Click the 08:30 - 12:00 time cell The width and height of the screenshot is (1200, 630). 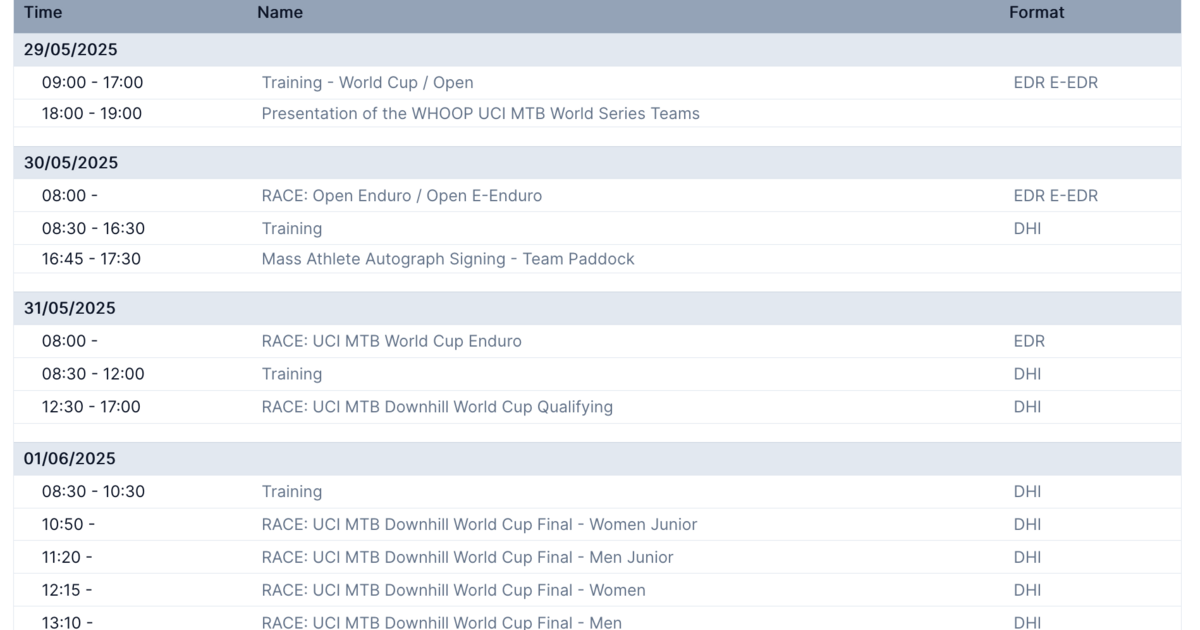point(93,374)
